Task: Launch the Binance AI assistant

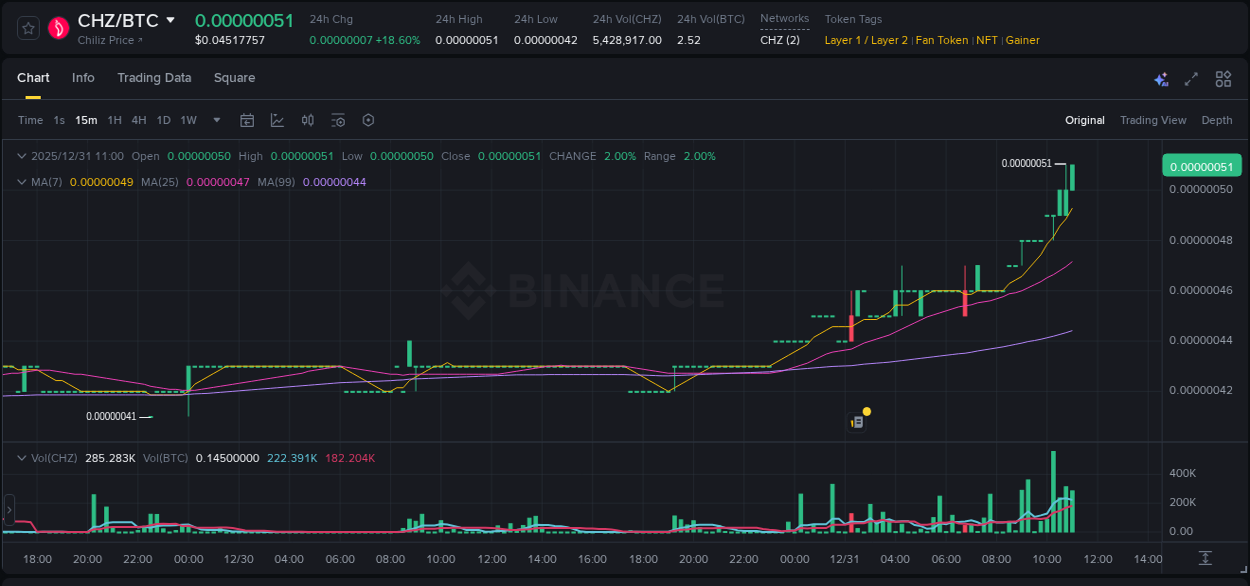Action: (x=1160, y=78)
